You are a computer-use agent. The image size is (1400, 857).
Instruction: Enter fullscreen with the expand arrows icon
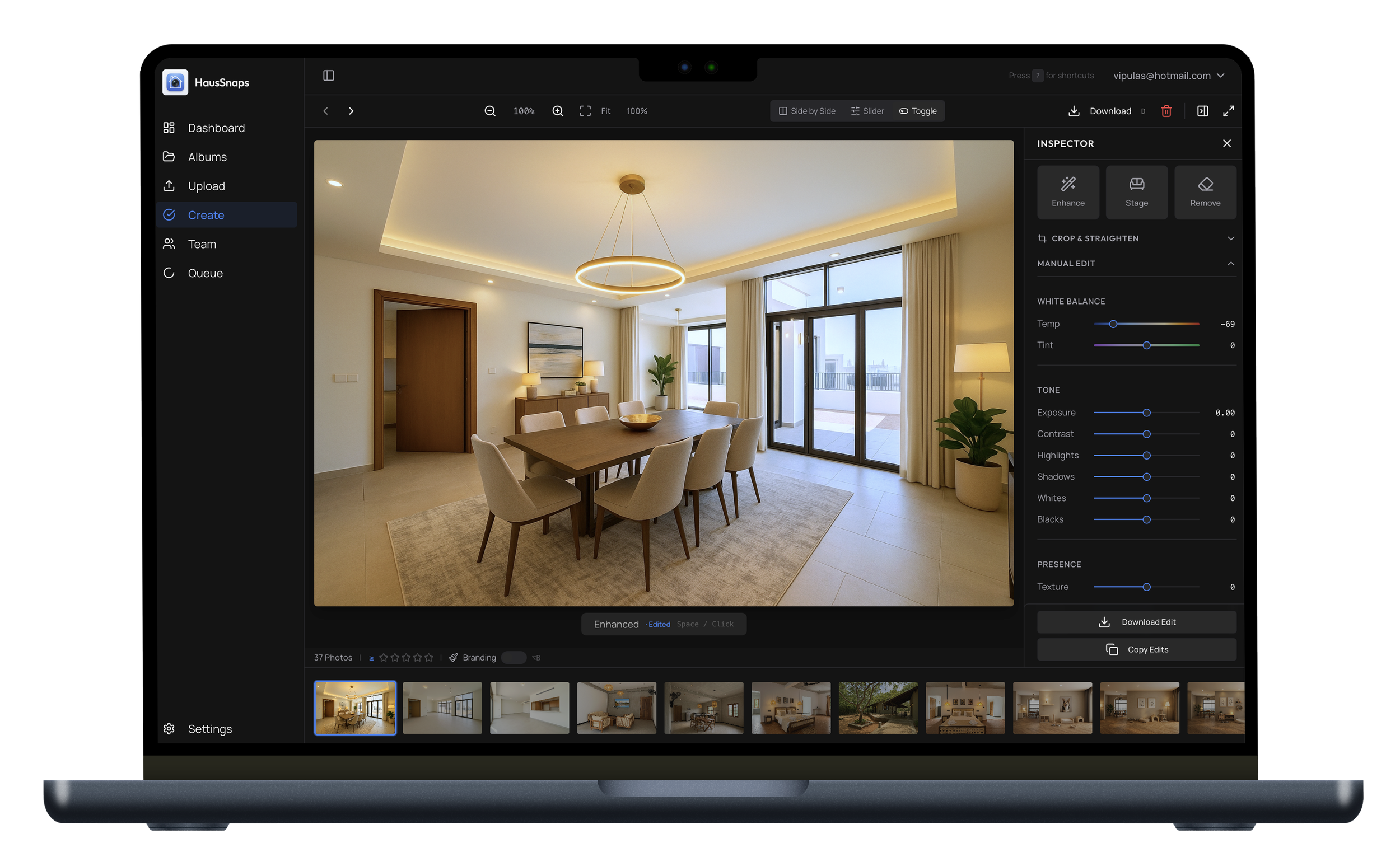1229,111
